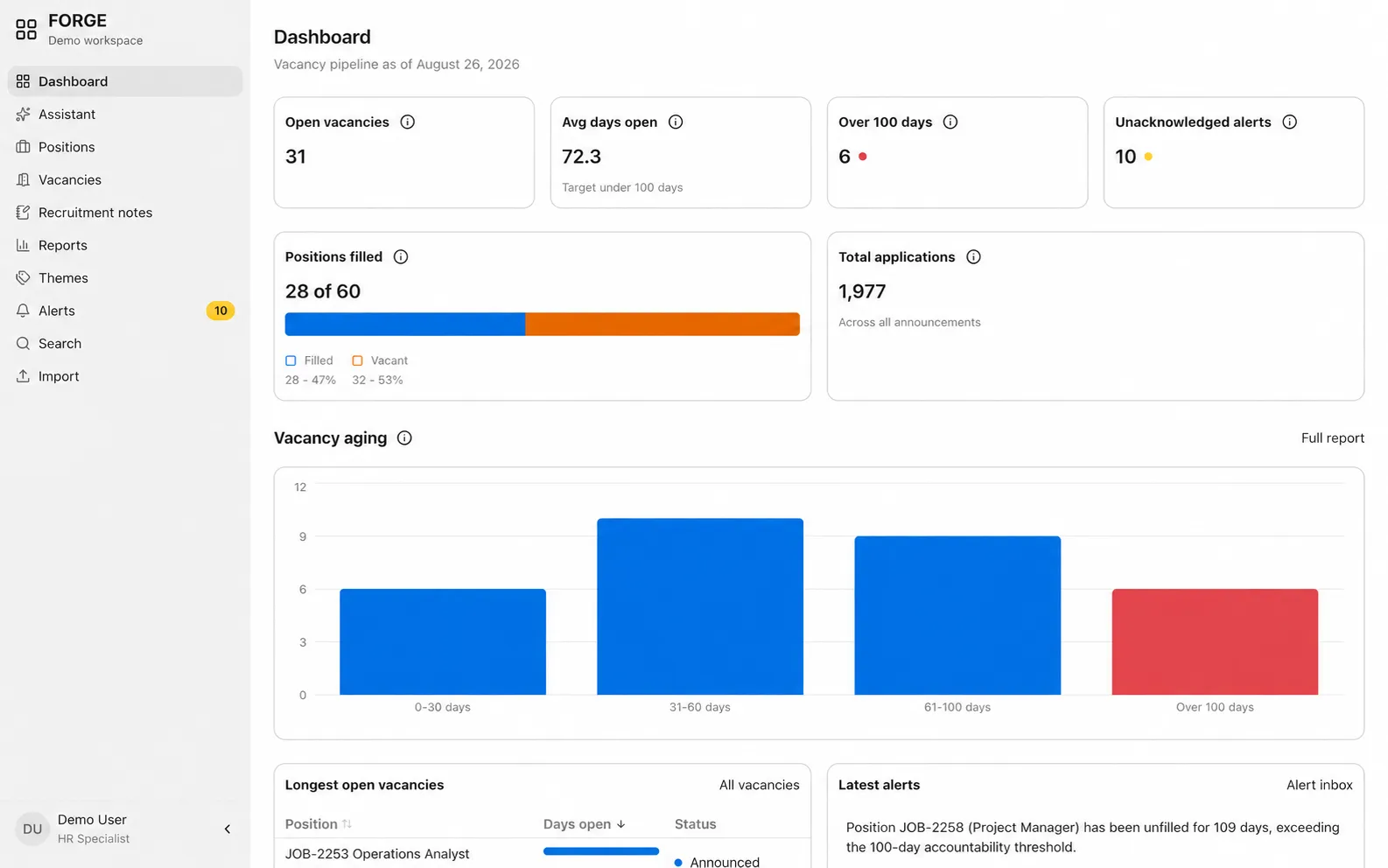Show info for Vacancy aging
Viewport: 1388px width, 868px height.
[x=404, y=437]
